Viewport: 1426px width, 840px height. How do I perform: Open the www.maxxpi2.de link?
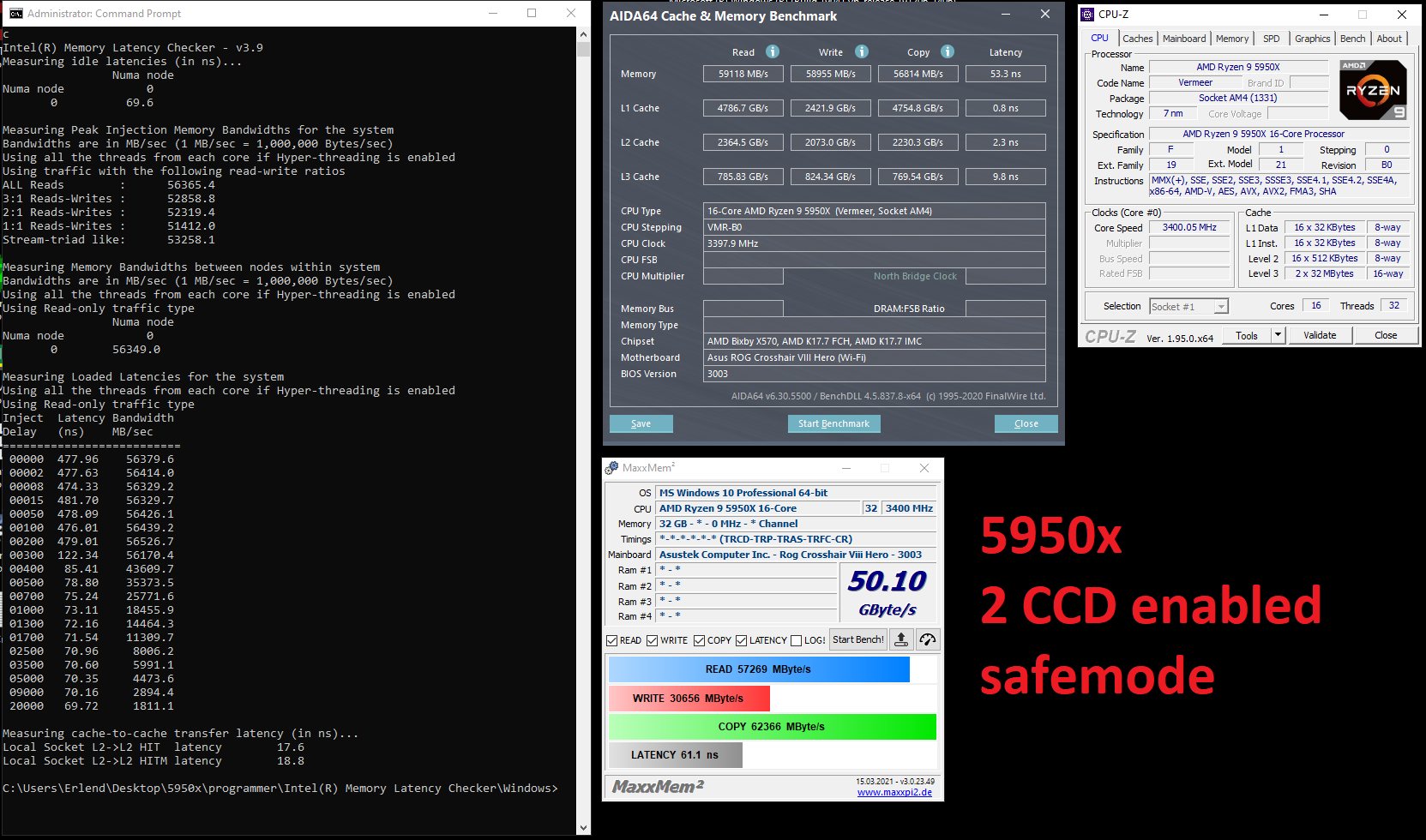pyautogui.click(x=894, y=792)
